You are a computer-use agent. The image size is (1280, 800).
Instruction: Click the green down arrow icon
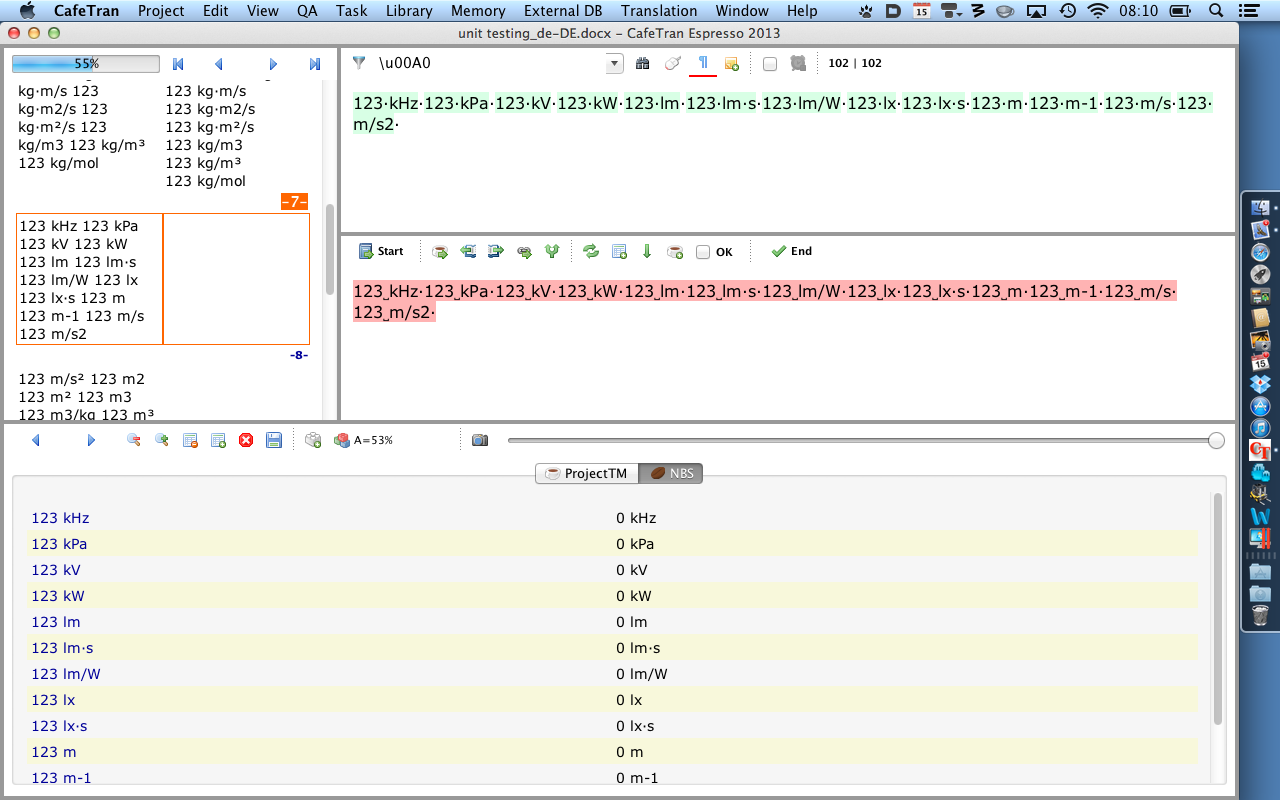point(647,252)
